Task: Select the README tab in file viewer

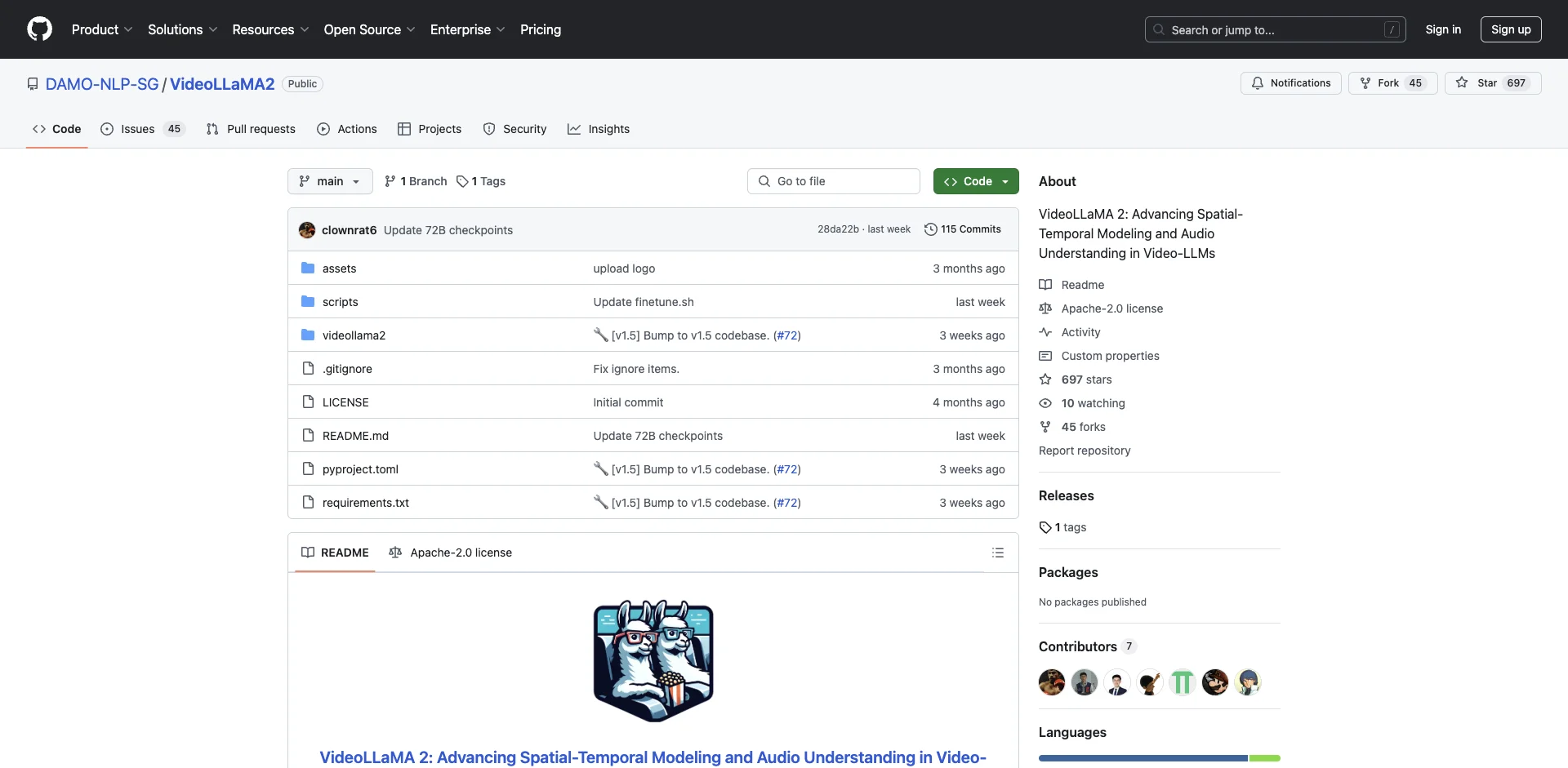Action: [x=335, y=553]
